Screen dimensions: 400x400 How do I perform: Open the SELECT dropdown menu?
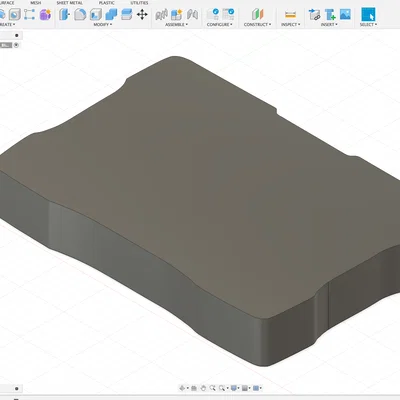pyautogui.click(x=368, y=25)
